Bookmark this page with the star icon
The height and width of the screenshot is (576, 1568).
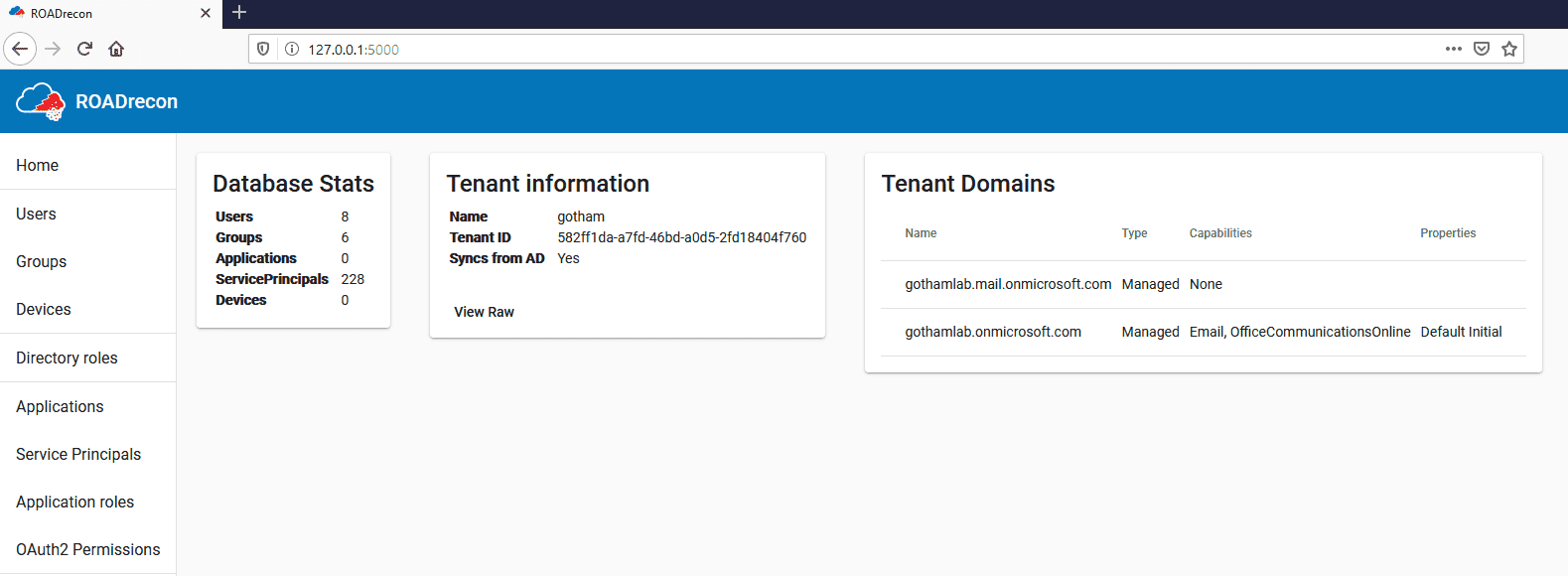click(1509, 49)
